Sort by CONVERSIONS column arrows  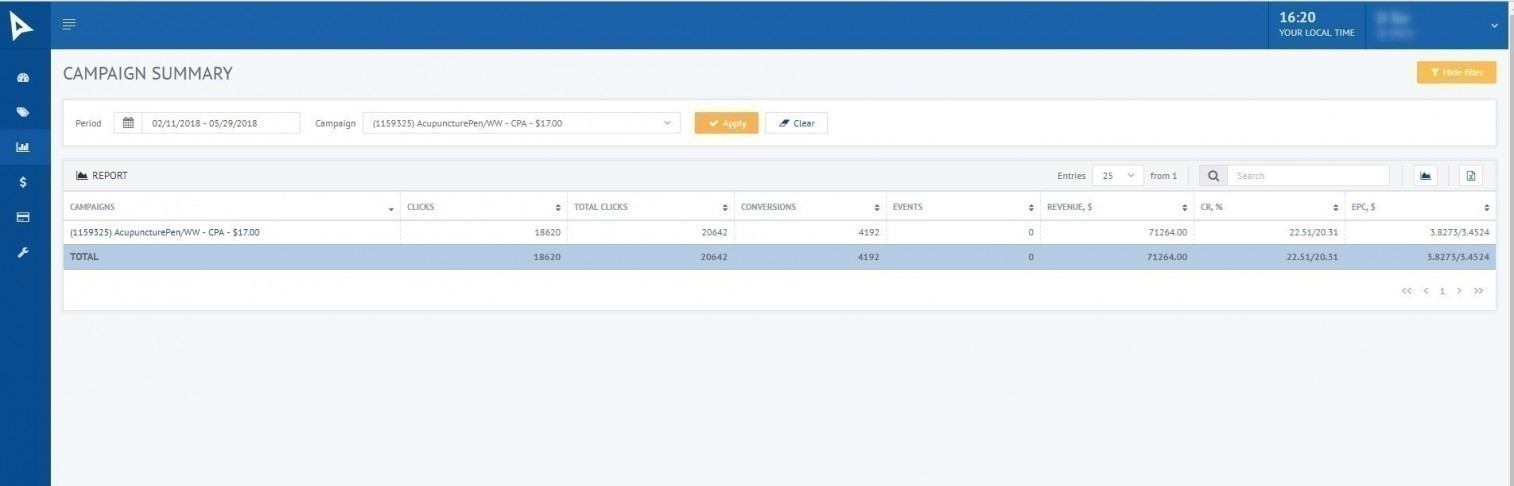point(878,207)
